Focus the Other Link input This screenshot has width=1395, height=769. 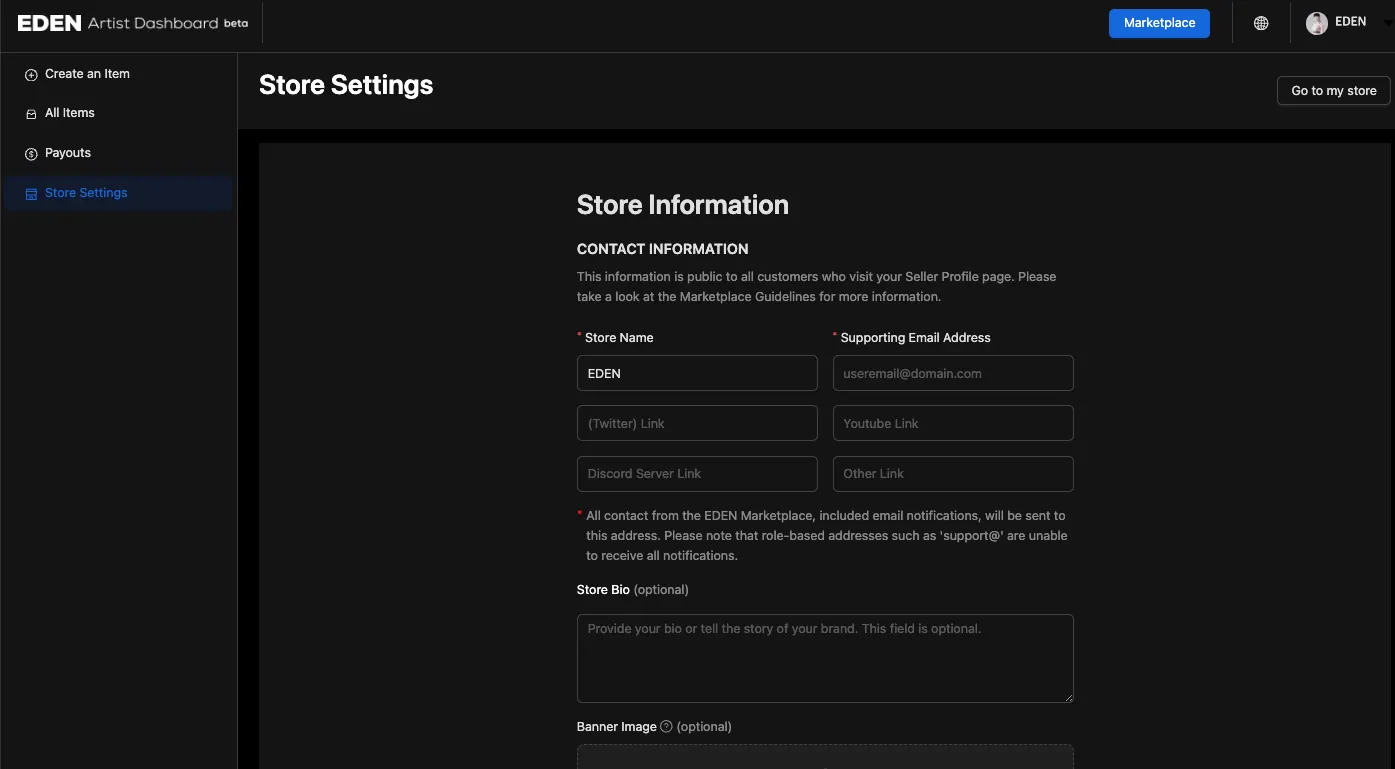point(953,473)
